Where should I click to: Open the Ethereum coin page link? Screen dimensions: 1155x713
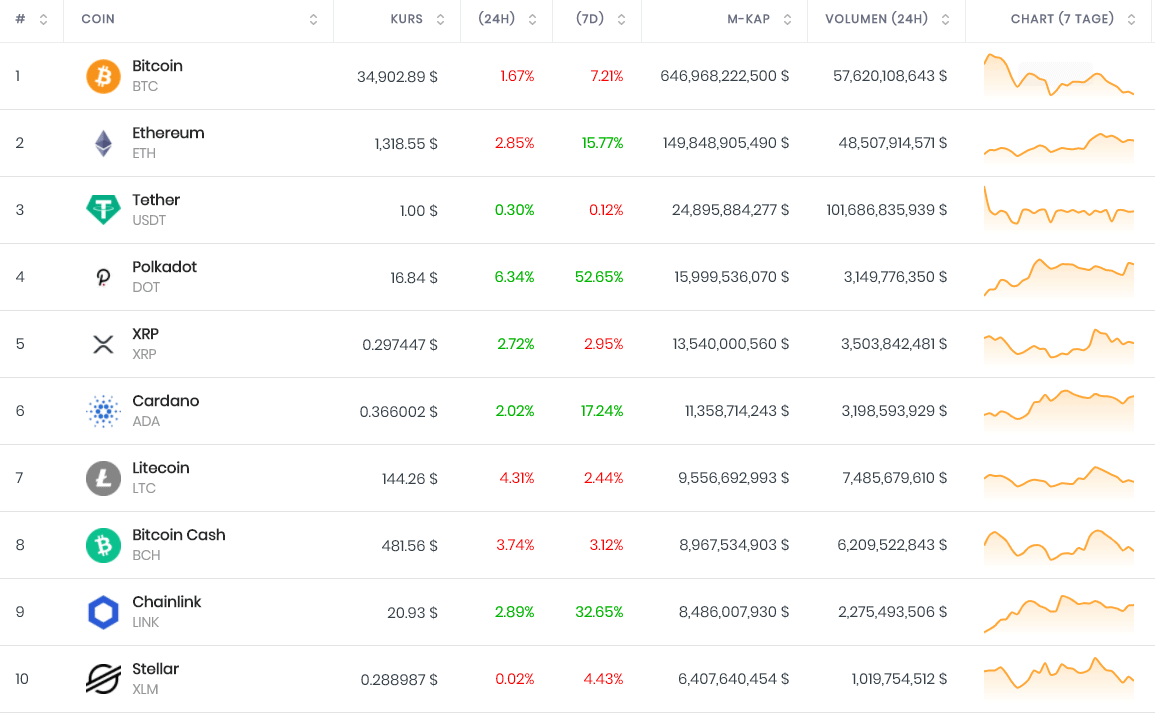pyautogui.click(x=168, y=133)
